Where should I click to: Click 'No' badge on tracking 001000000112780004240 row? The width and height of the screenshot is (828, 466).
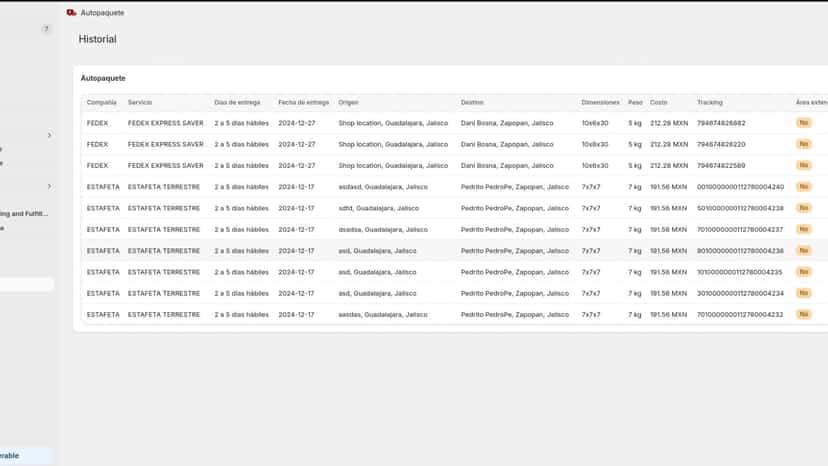[804, 187]
